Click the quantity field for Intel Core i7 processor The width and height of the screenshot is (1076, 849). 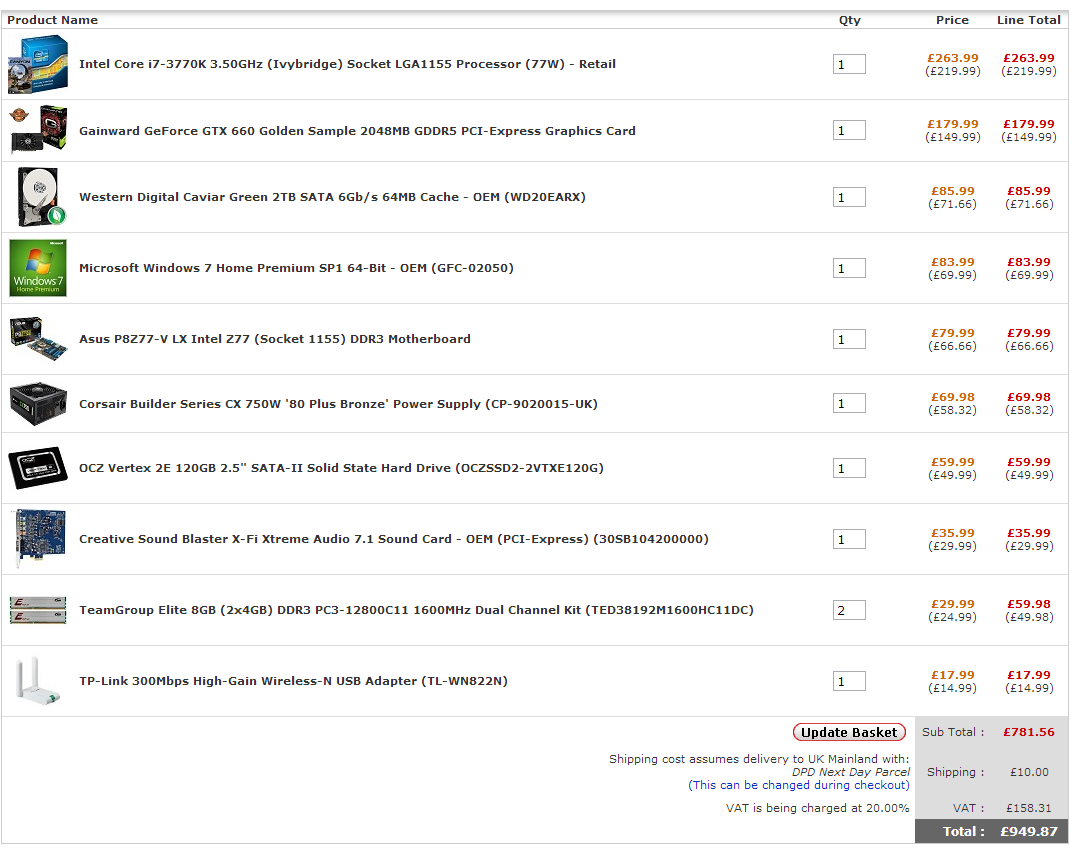[x=849, y=65]
